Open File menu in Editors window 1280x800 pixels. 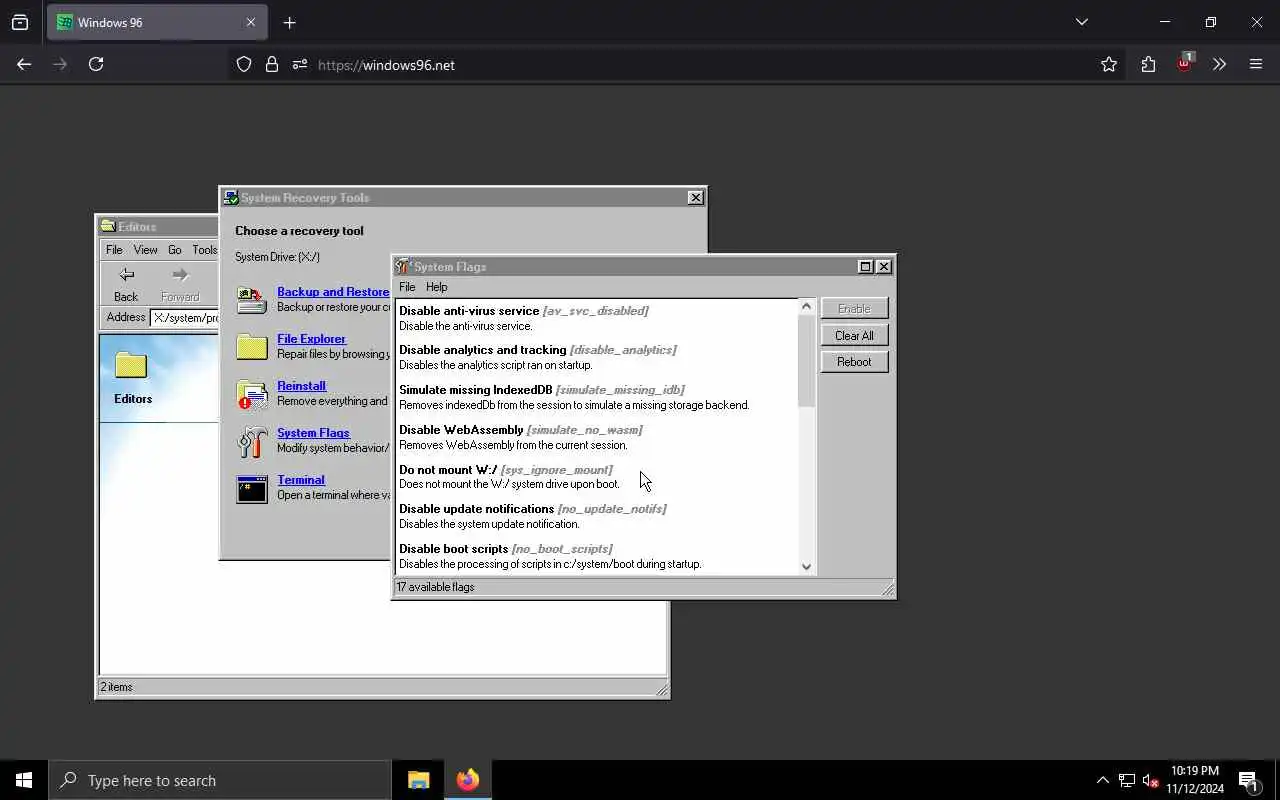pyautogui.click(x=114, y=250)
